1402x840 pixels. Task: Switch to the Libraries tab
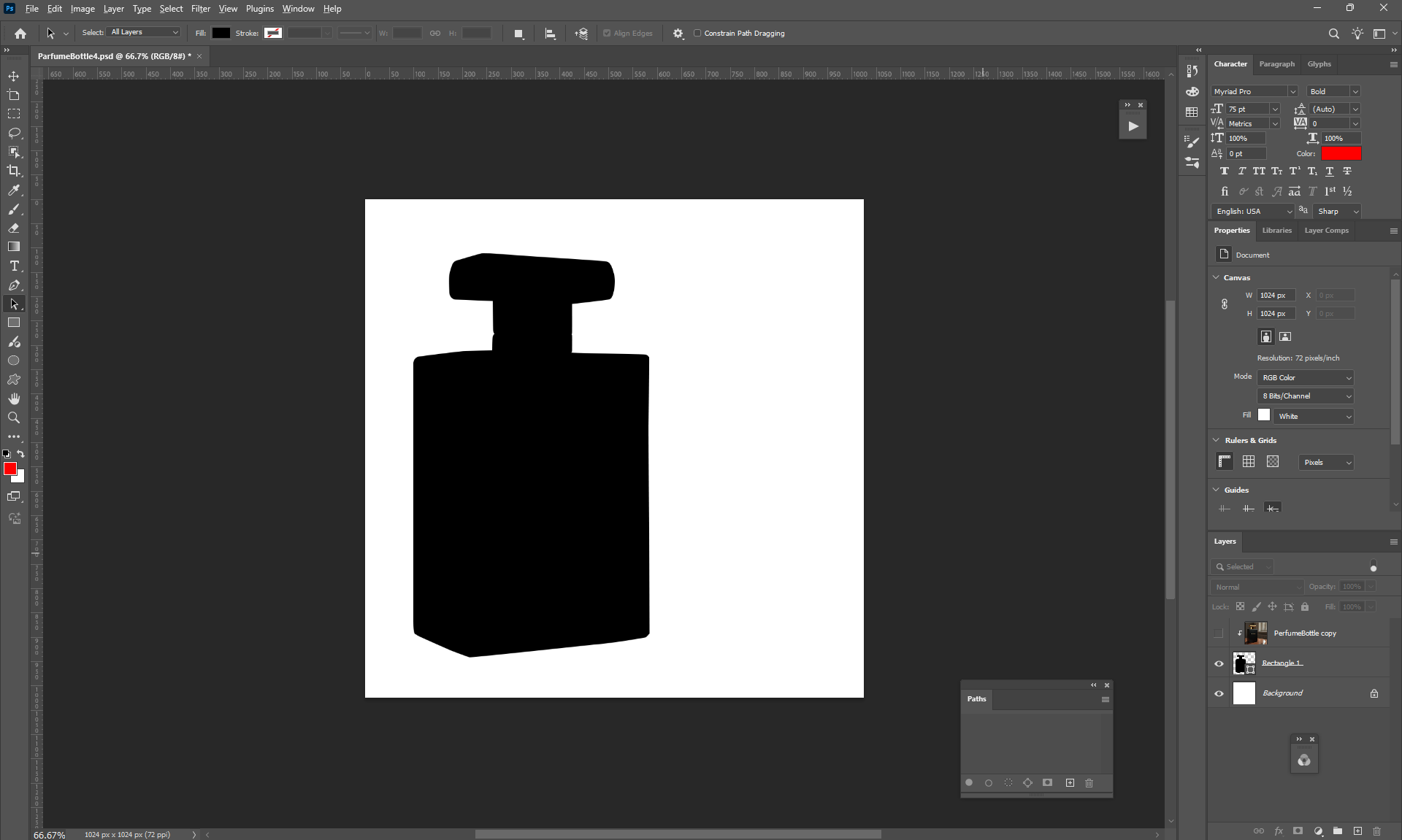click(1276, 231)
